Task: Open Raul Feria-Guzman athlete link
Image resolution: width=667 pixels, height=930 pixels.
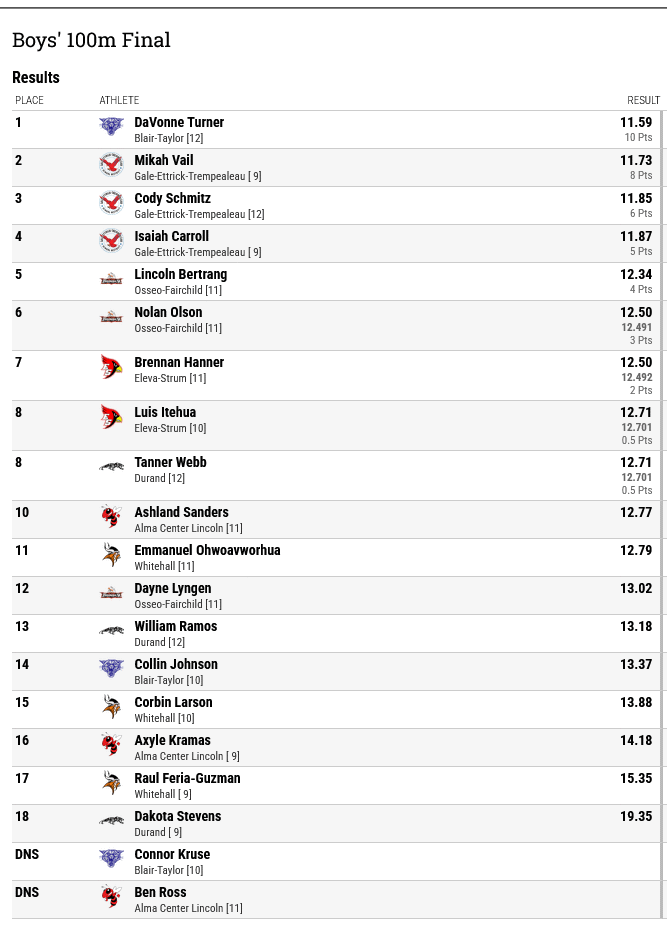Action: tap(187, 778)
